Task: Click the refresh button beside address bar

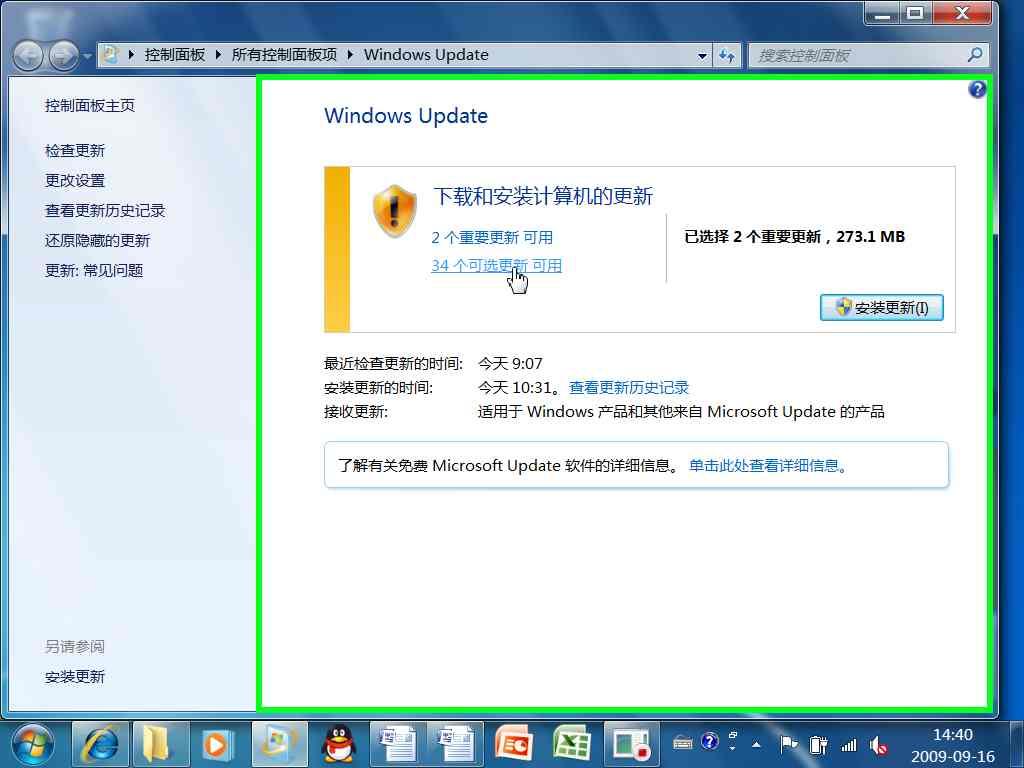Action: (727, 56)
